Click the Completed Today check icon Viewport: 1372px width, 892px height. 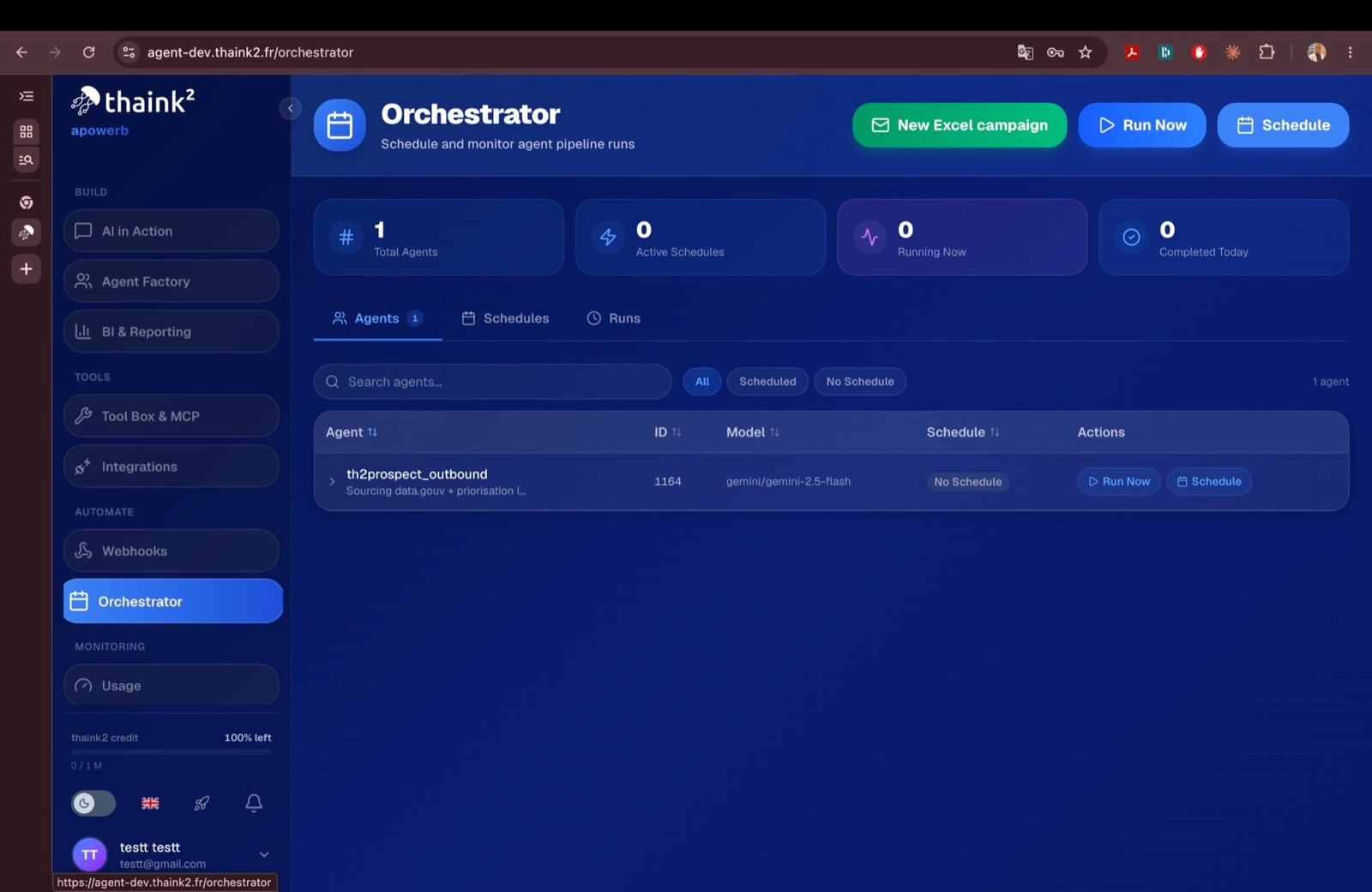pyautogui.click(x=1131, y=237)
